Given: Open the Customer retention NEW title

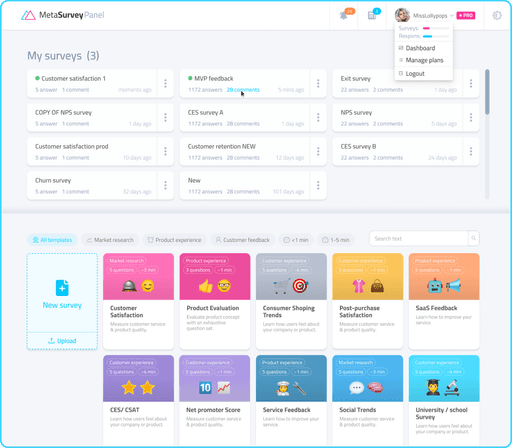Looking at the screenshot, I should [222, 147].
